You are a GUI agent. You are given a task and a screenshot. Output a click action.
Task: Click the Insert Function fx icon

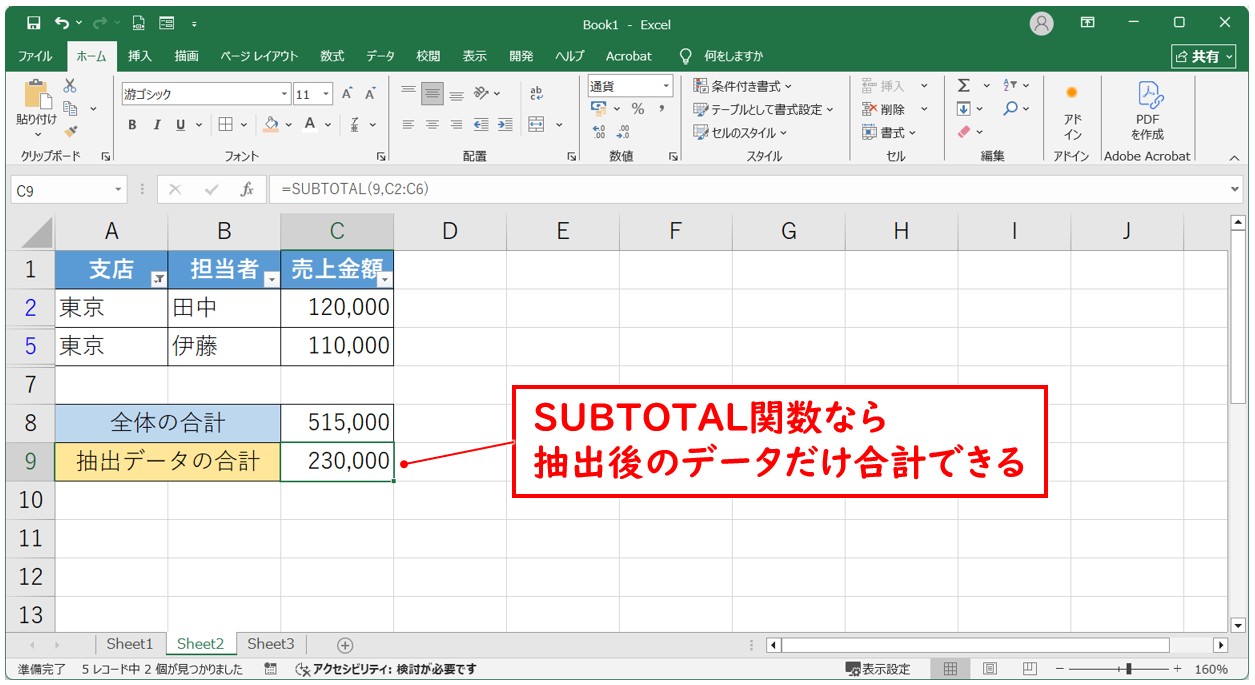pyautogui.click(x=247, y=189)
